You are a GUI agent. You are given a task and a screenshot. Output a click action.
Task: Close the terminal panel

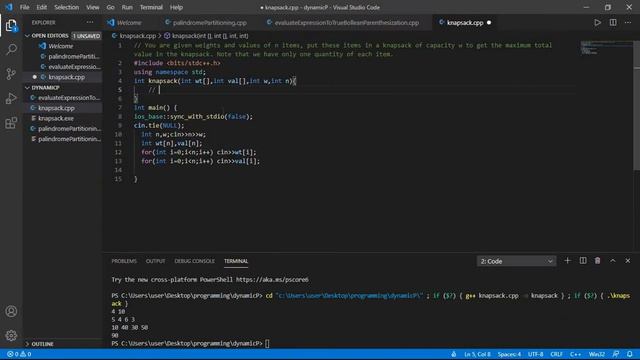628,261
